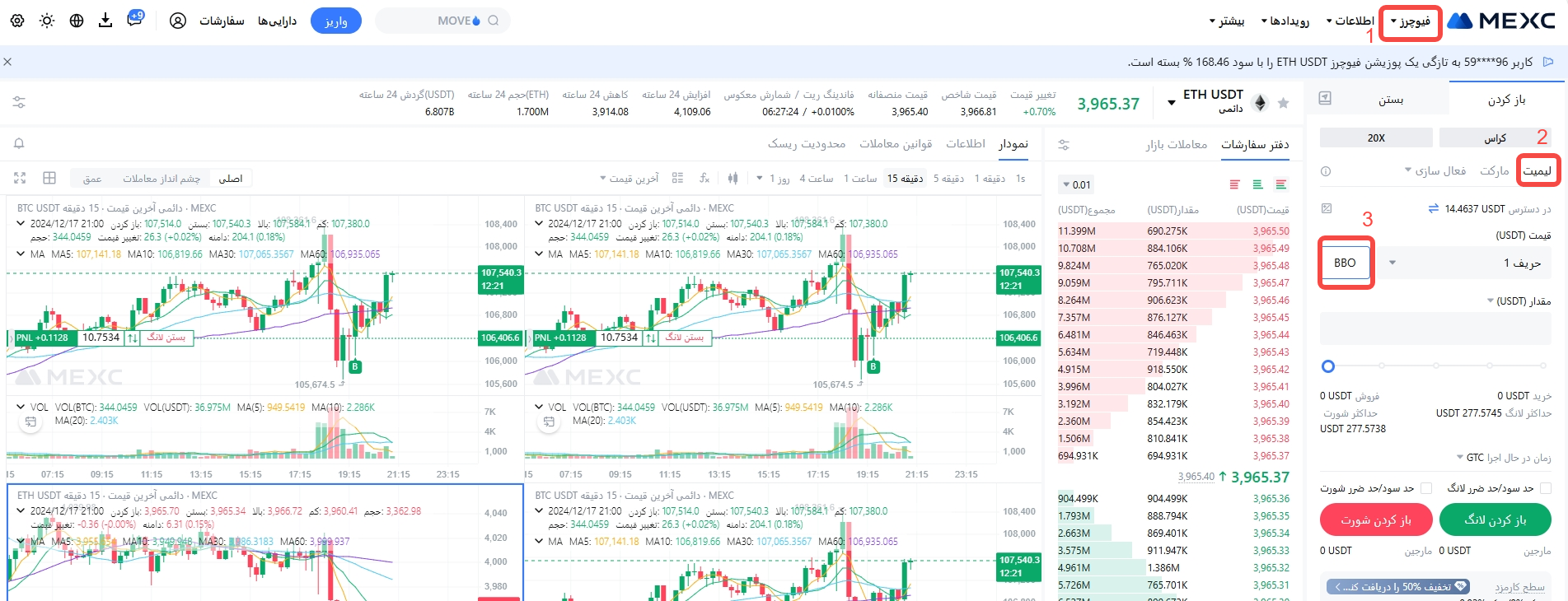Open کراس margin mode selector
This screenshot has width=1568, height=601.
coord(1495,137)
